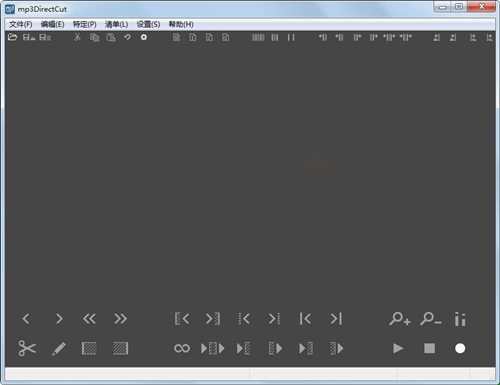Click the page icon numbered 2
Viewport: 500px width, 385px height.
209,37
